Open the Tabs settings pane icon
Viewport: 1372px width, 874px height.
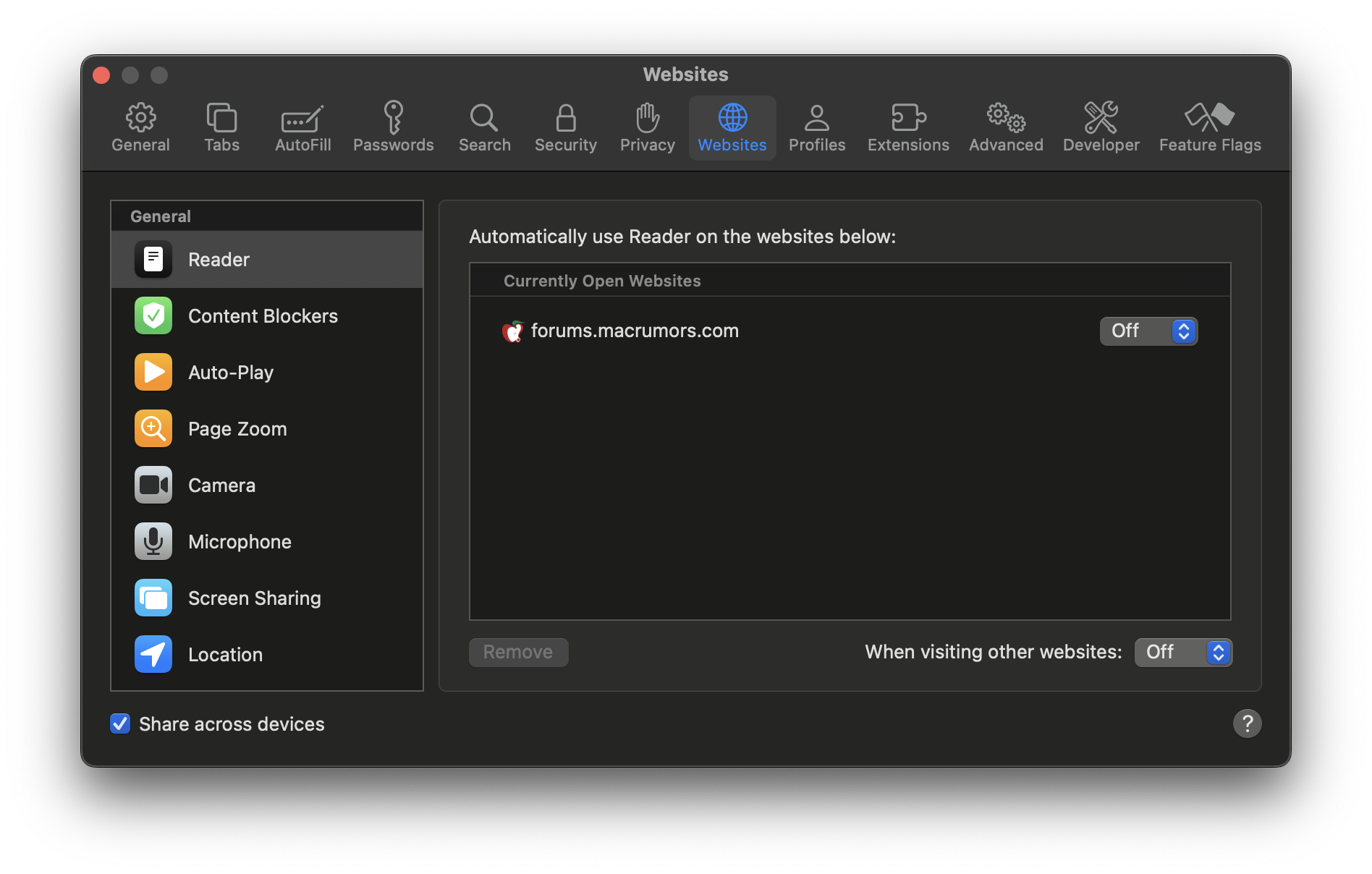(x=221, y=117)
